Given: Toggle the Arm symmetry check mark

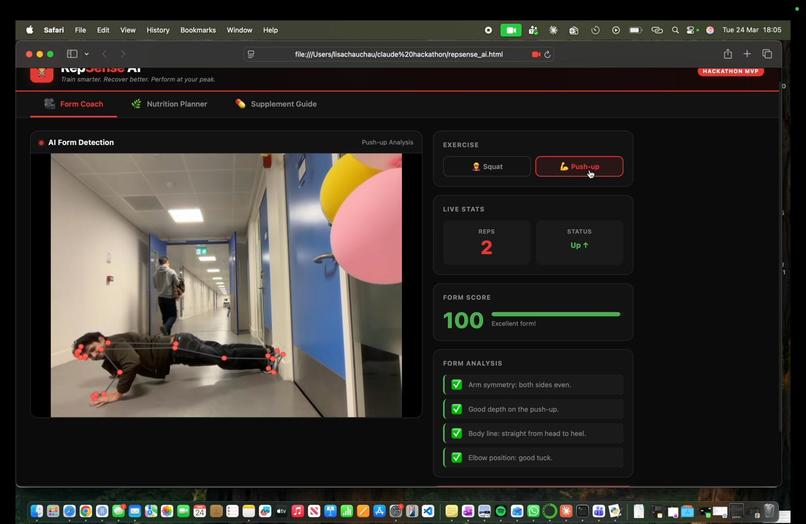Looking at the screenshot, I should [x=456, y=385].
